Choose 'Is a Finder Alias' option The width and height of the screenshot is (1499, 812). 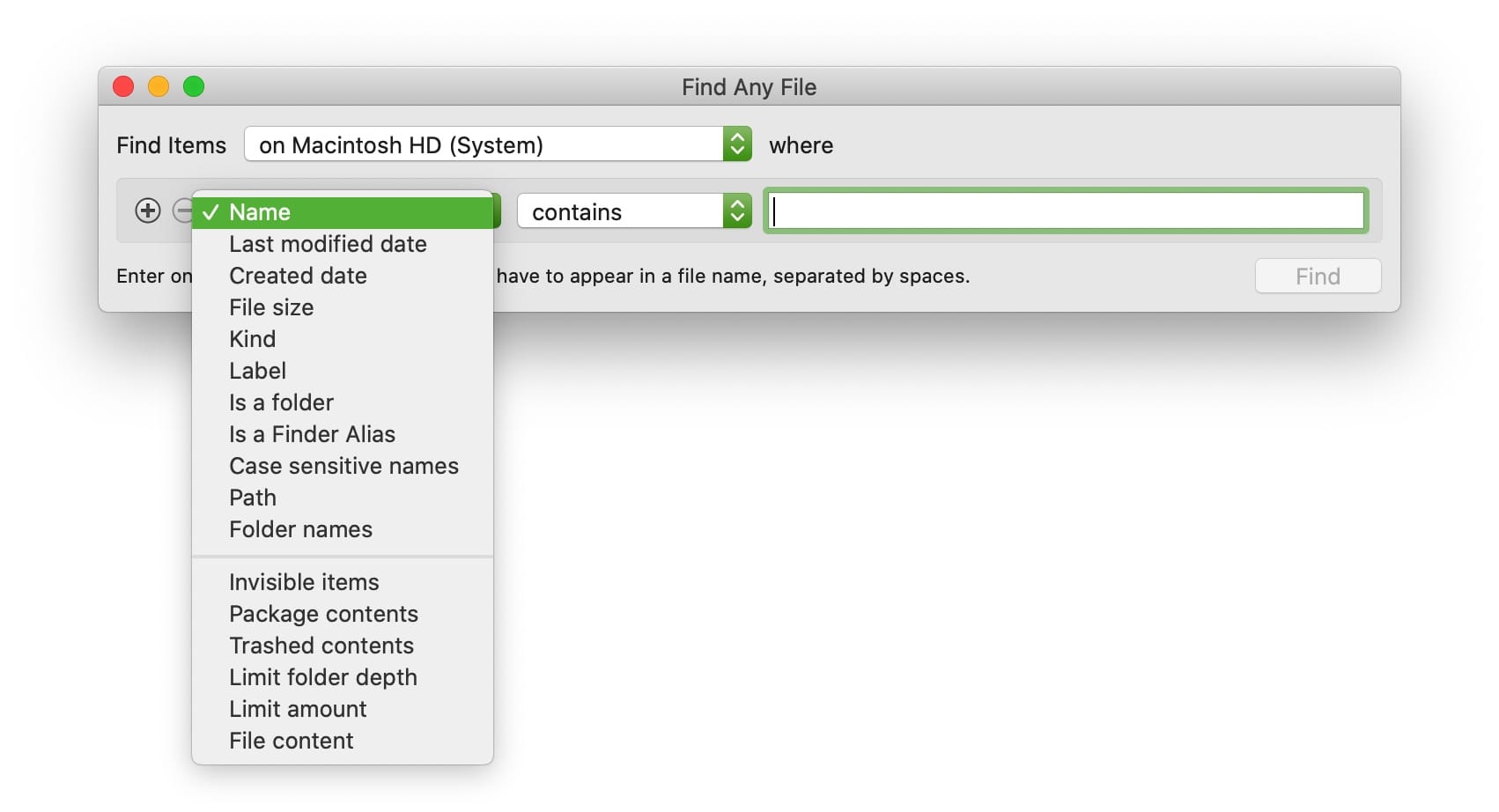click(312, 434)
